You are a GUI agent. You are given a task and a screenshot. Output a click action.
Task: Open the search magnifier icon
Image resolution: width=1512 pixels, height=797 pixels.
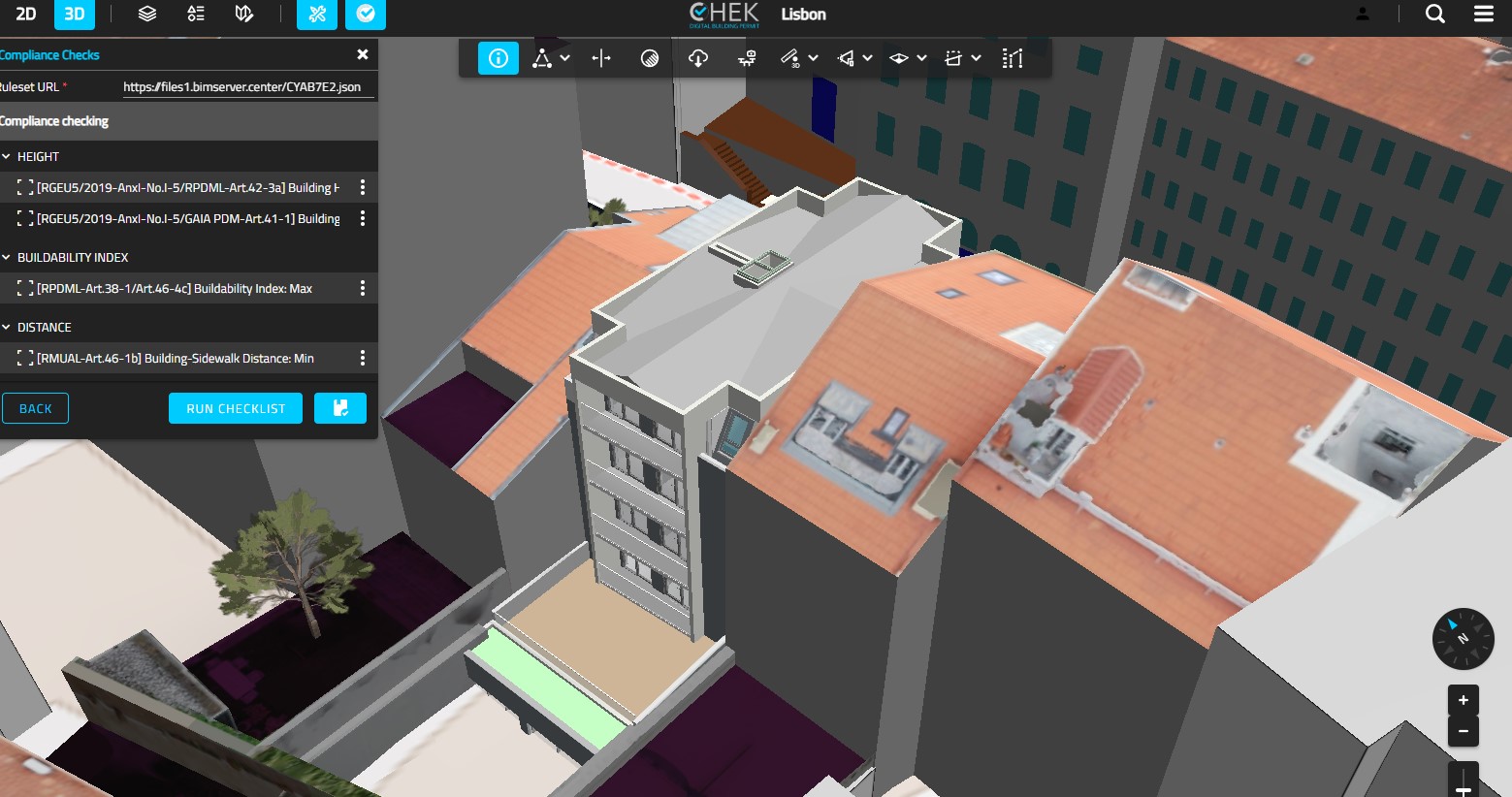[x=1434, y=14]
